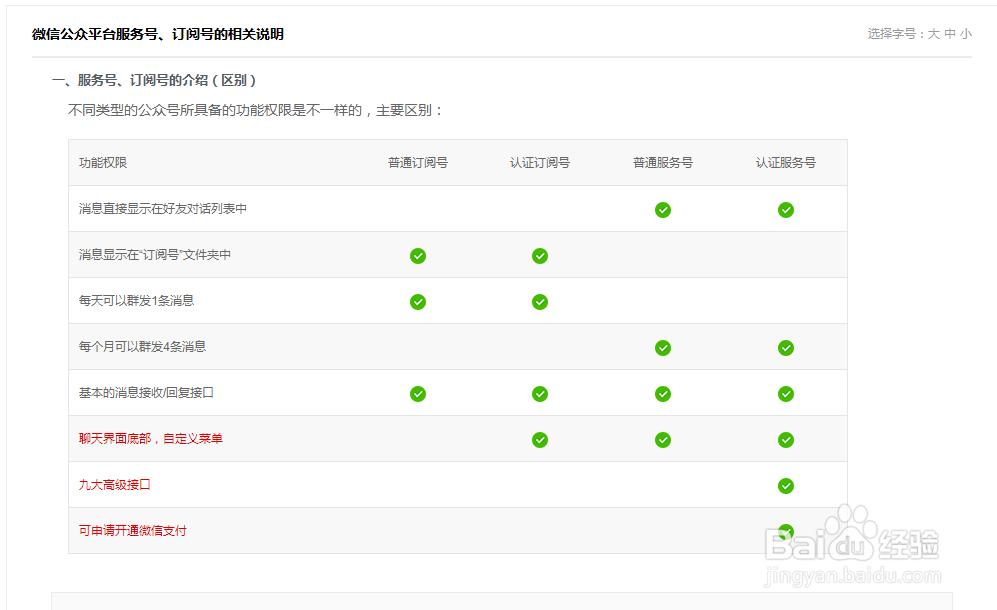
Task: Click the row label 消息直接显示在好友对话列表中
Action: pos(163,209)
